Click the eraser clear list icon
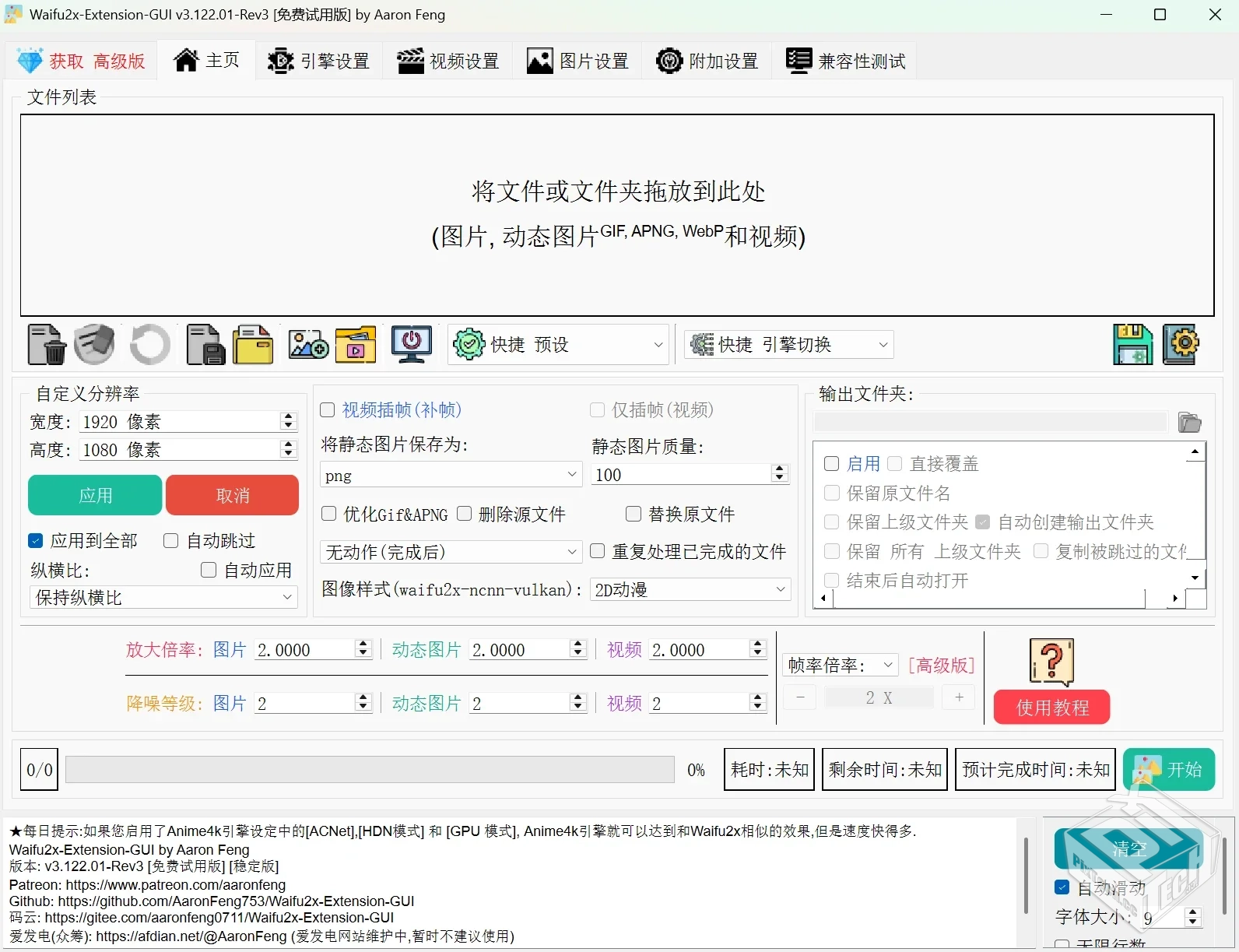This screenshot has width=1239, height=952. point(94,345)
